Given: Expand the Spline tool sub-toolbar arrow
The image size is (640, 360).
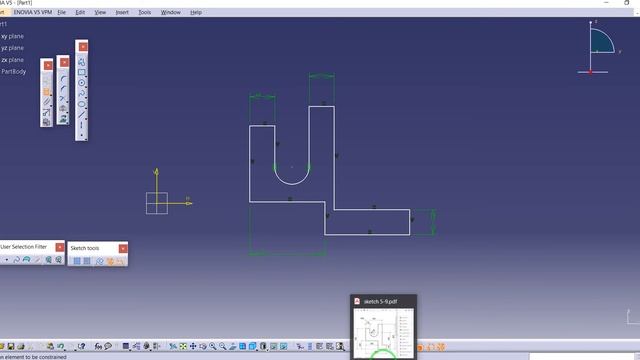Looking at the screenshot, I should [x=86, y=98].
